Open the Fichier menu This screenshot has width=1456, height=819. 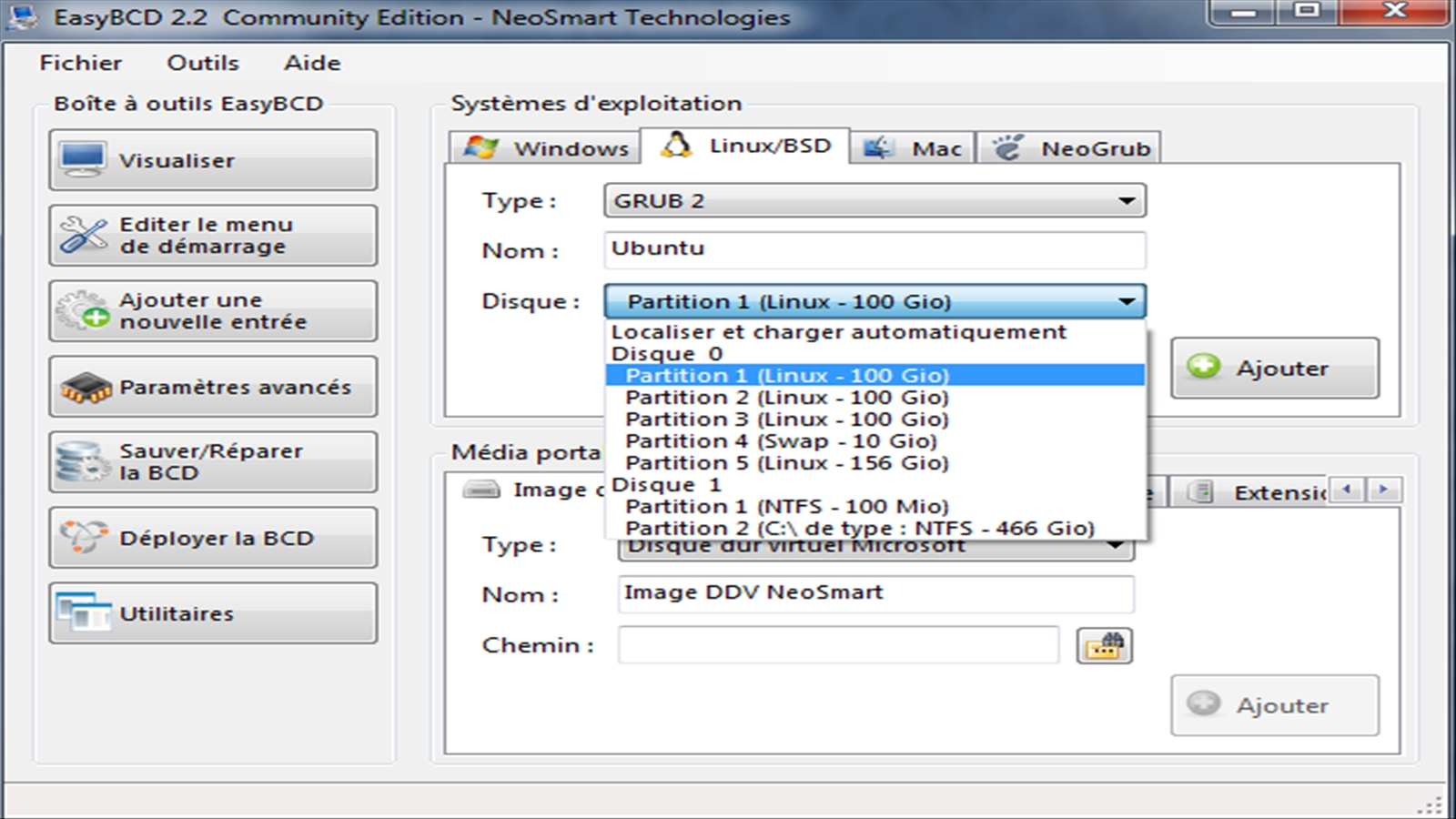pyautogui.click(x=80, y=63)
